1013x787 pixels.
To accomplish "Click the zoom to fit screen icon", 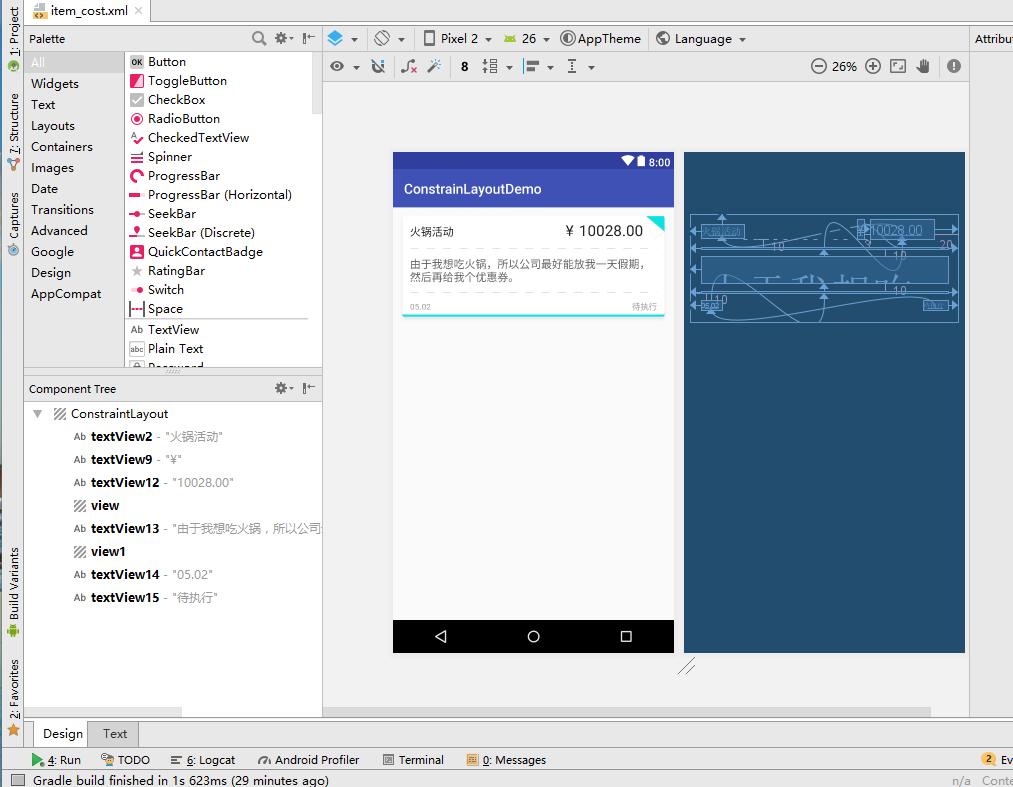I will 898,66.
